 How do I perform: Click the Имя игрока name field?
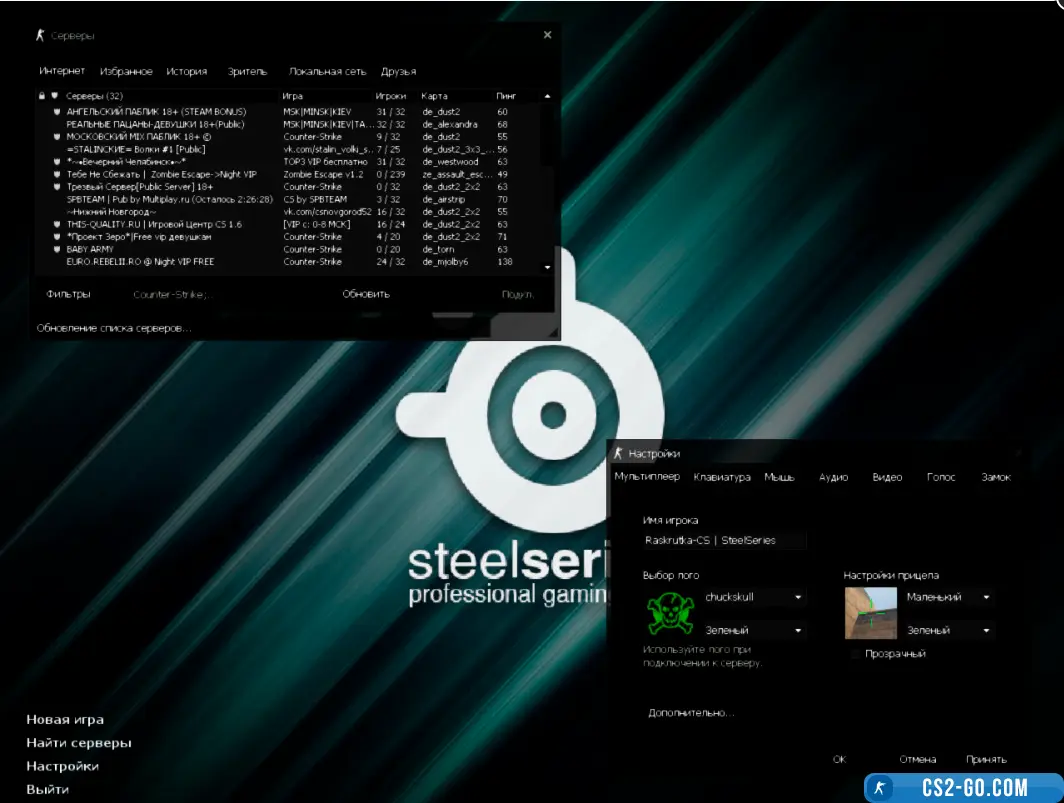point(724,540)
